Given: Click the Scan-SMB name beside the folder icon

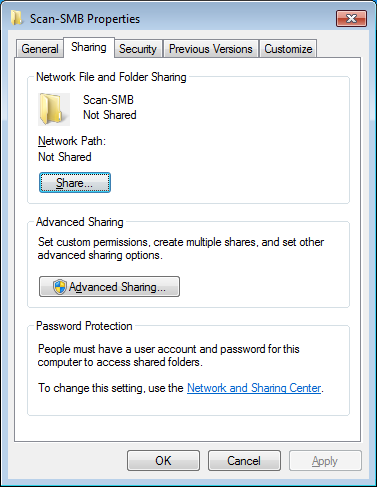Looking at the screenshot, I should 108,100.
